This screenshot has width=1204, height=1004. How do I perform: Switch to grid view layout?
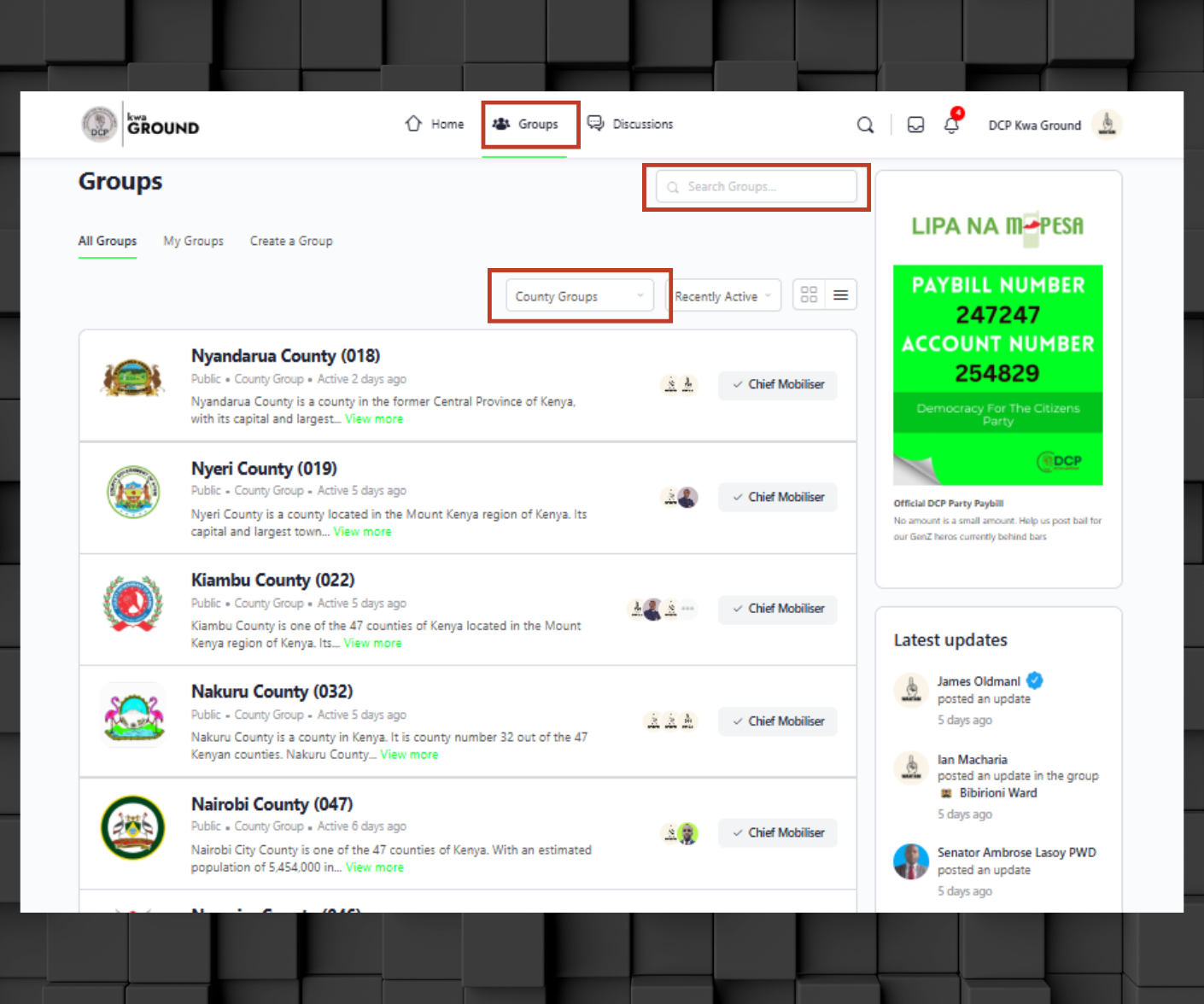(x=809, y=295)
